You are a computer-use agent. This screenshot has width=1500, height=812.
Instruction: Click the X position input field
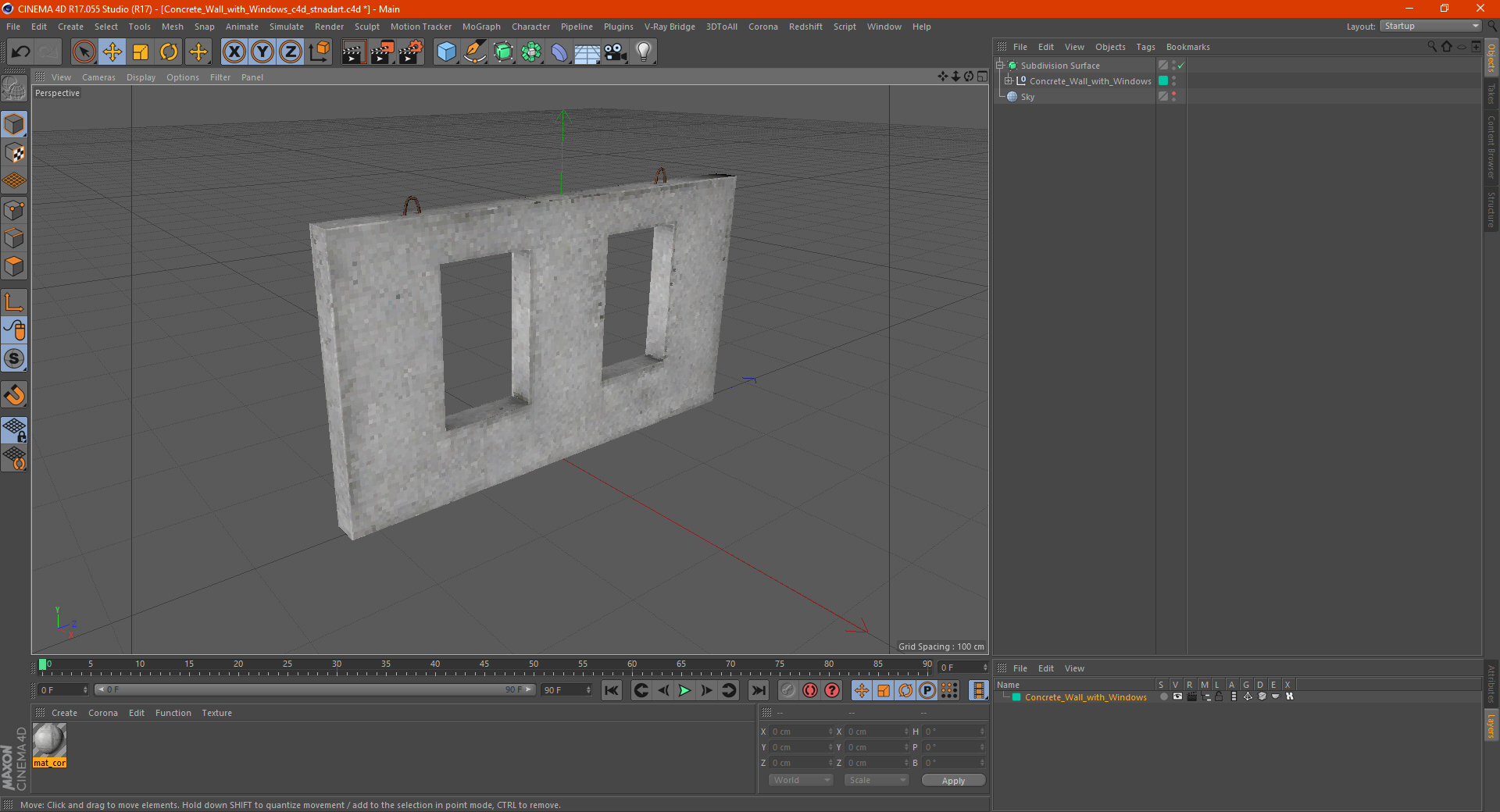(x=802, y=732)
